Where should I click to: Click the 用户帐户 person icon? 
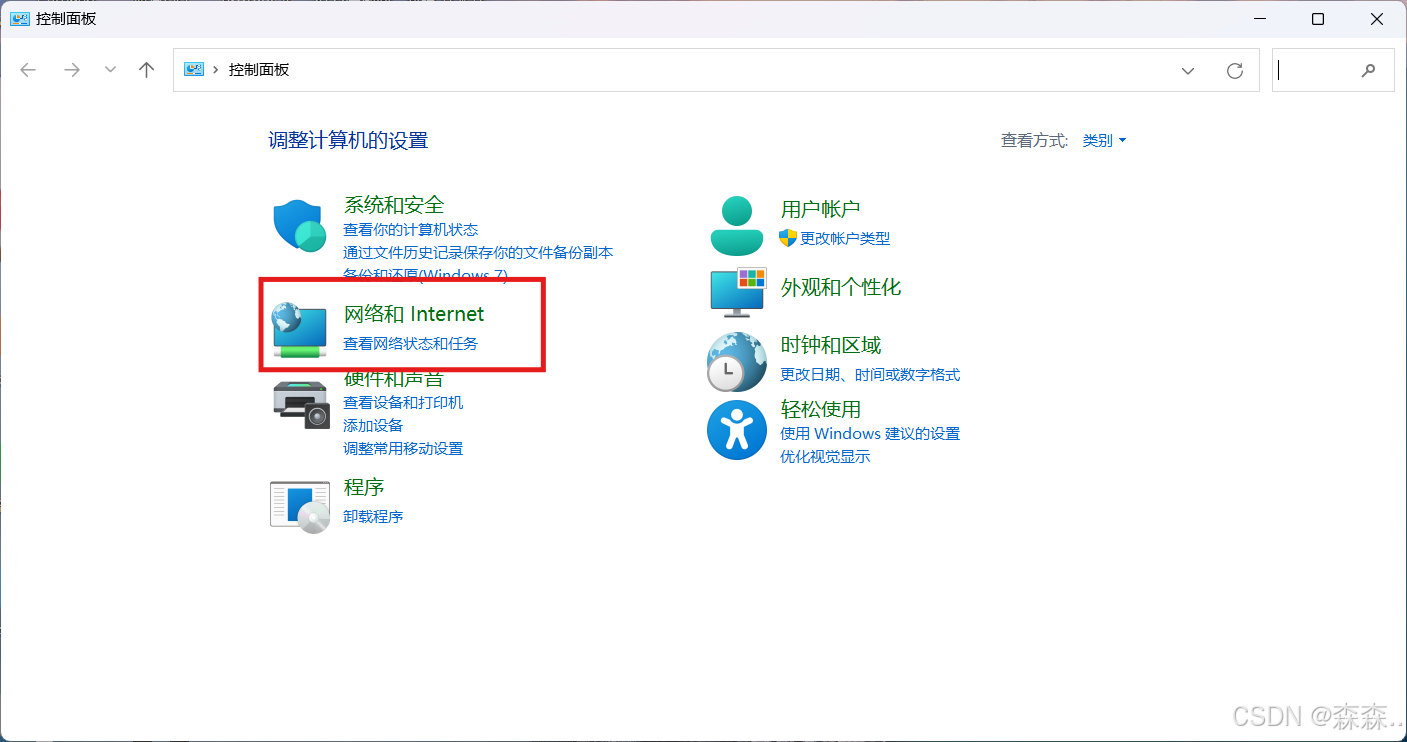pyautogui.click(x=737, y=225)
